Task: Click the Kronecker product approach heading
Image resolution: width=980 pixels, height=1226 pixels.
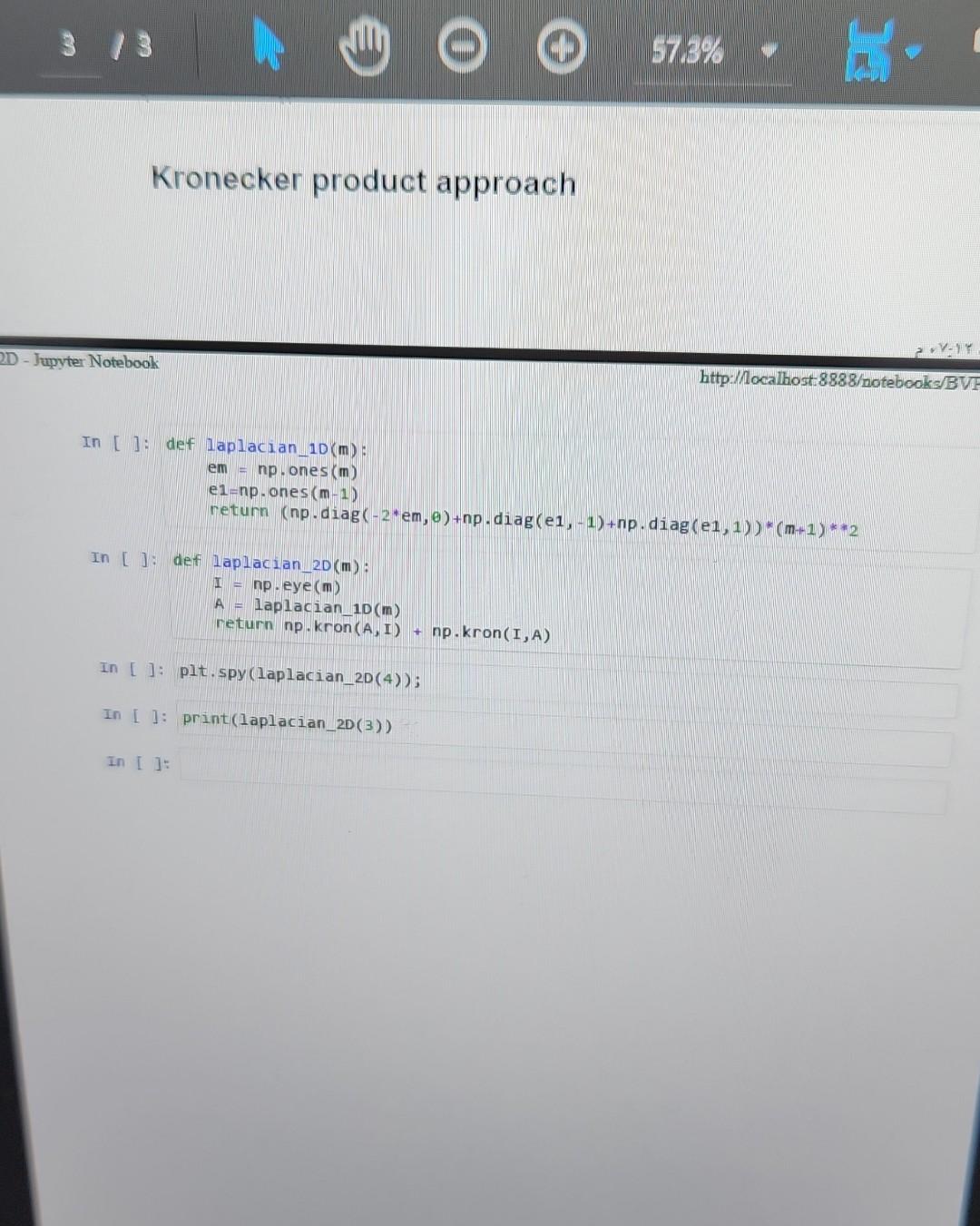Action: coord(364,181)
